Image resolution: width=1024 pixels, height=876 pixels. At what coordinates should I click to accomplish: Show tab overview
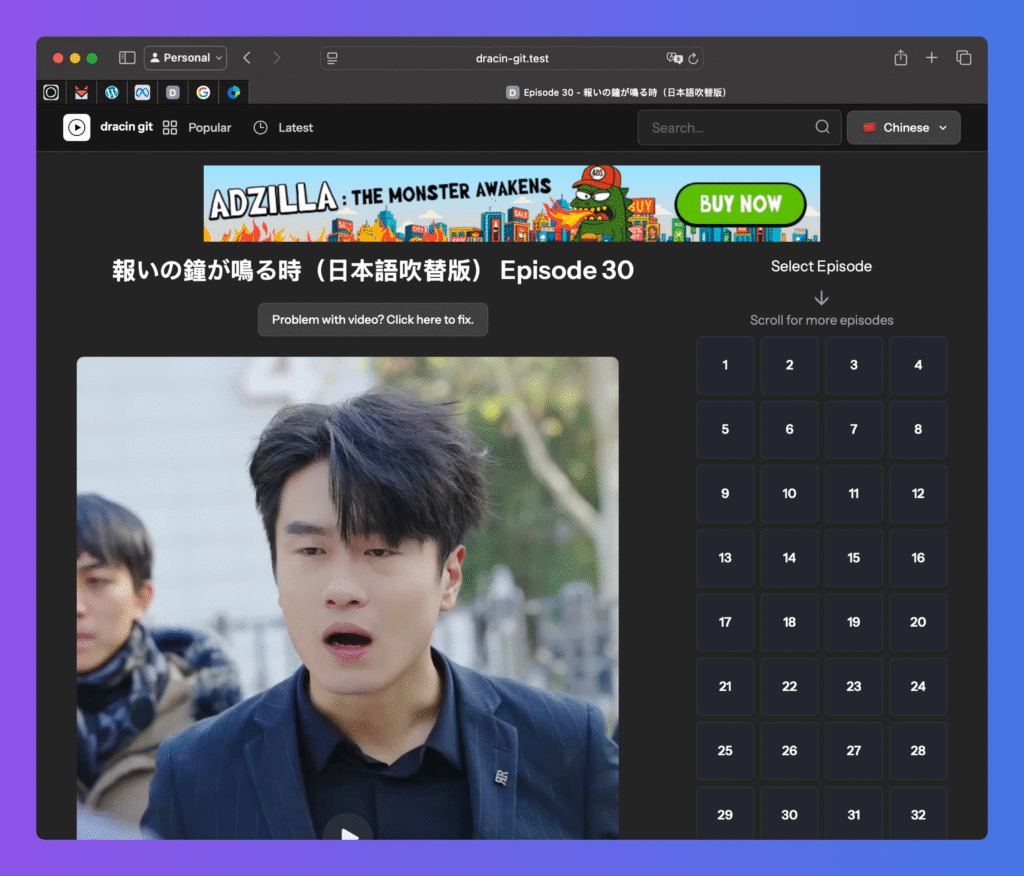coord(963,58)
